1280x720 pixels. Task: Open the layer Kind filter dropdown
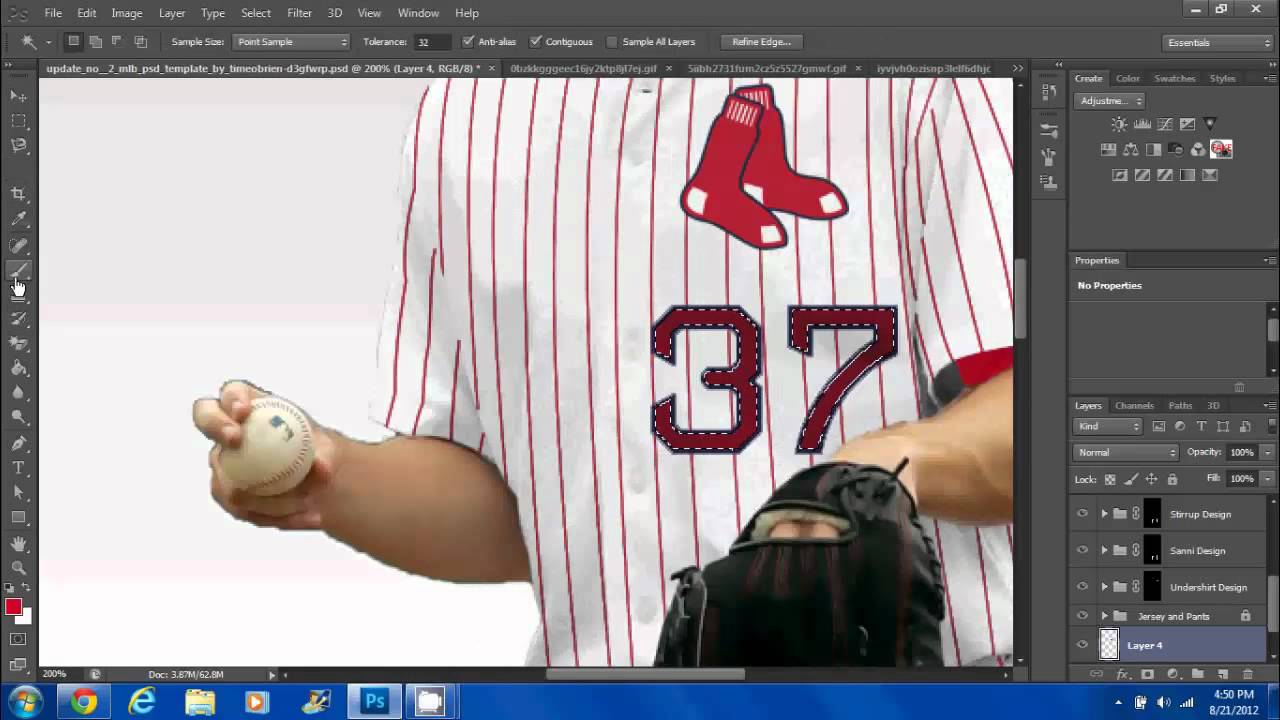1109,426
